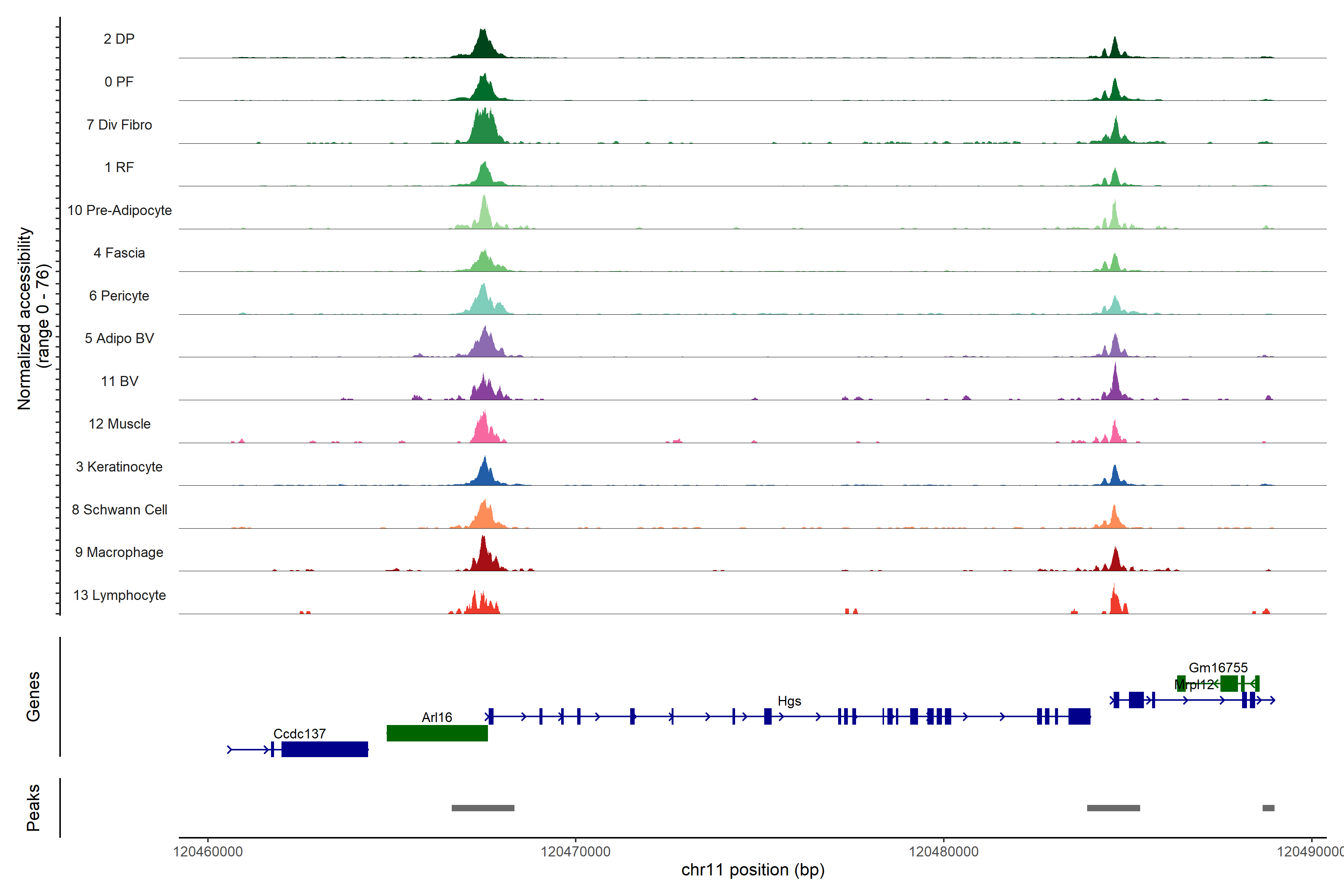Click the 7 Div Fibro main peak
This screenshot has width=1344, height=896.
pos(485,128)
